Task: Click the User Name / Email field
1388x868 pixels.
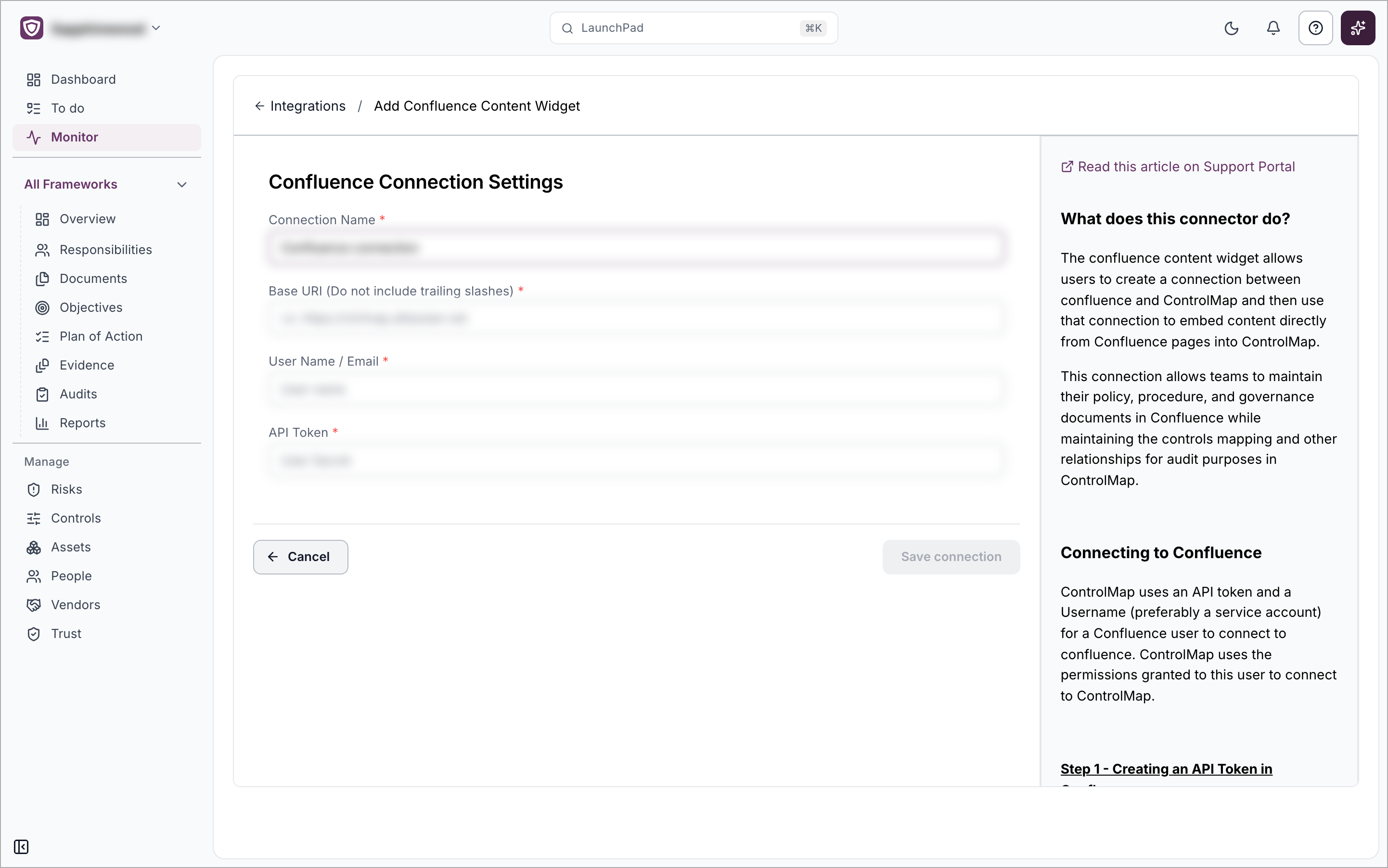Action: click(636, 390)
